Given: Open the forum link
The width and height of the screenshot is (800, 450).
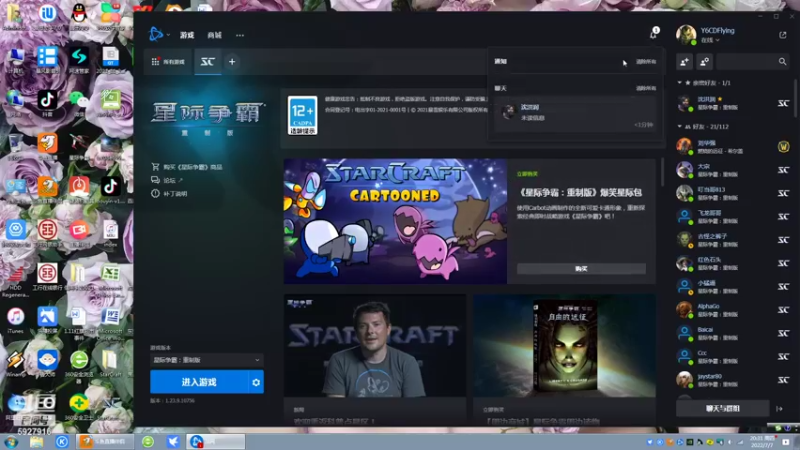Looking at the screenshot, I should click(x=167, y=180).
